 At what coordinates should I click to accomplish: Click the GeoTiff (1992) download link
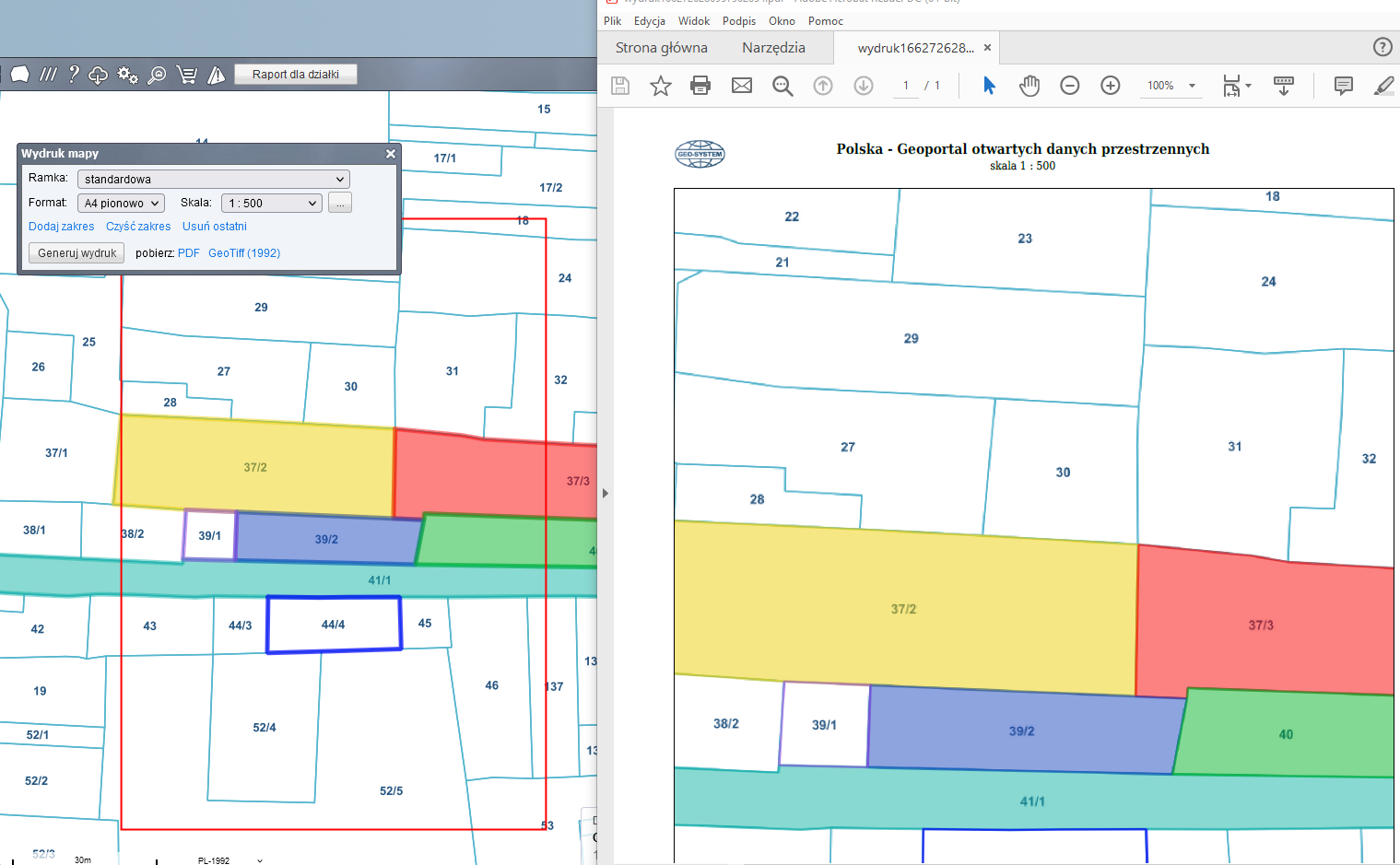point(244,253)
